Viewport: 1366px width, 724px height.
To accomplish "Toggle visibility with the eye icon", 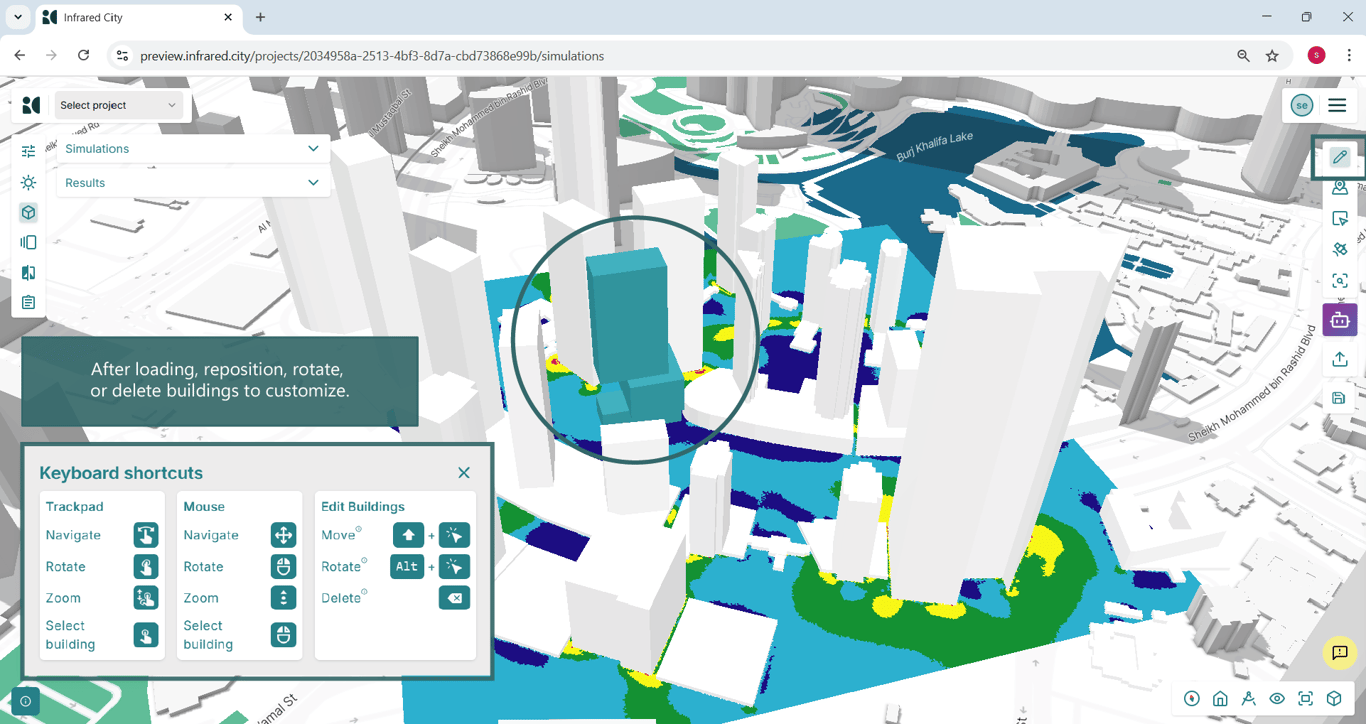I will 1277,699.
